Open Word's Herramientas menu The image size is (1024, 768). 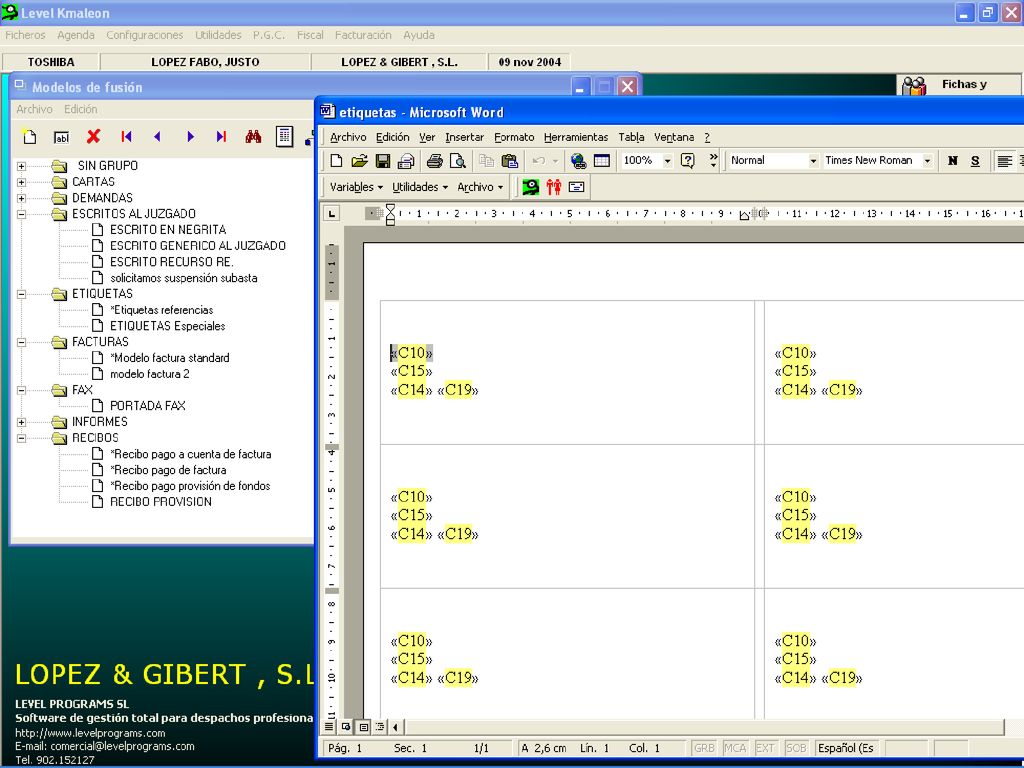pos(575,137)
